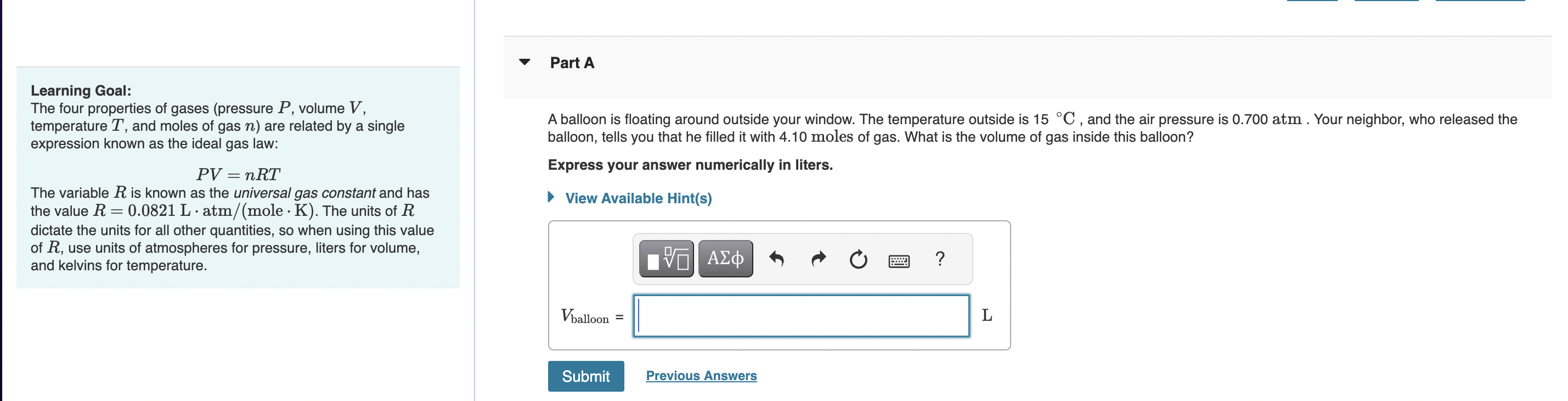Reset the answer with circular arrow icon
Screen dimensions: 1568x401
858,260
